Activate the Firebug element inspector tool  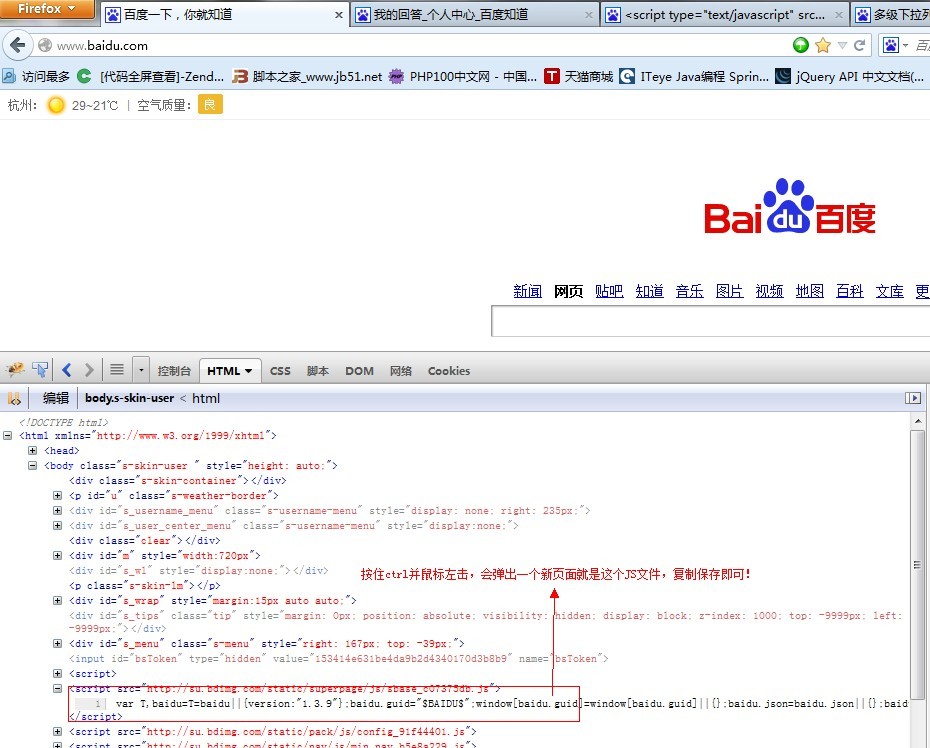point(40,370)
